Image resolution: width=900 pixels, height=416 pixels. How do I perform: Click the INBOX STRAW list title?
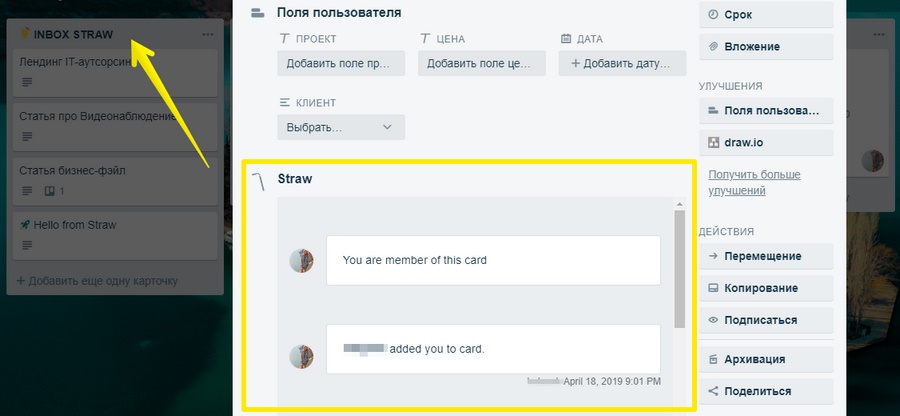[x=73, y=34]
